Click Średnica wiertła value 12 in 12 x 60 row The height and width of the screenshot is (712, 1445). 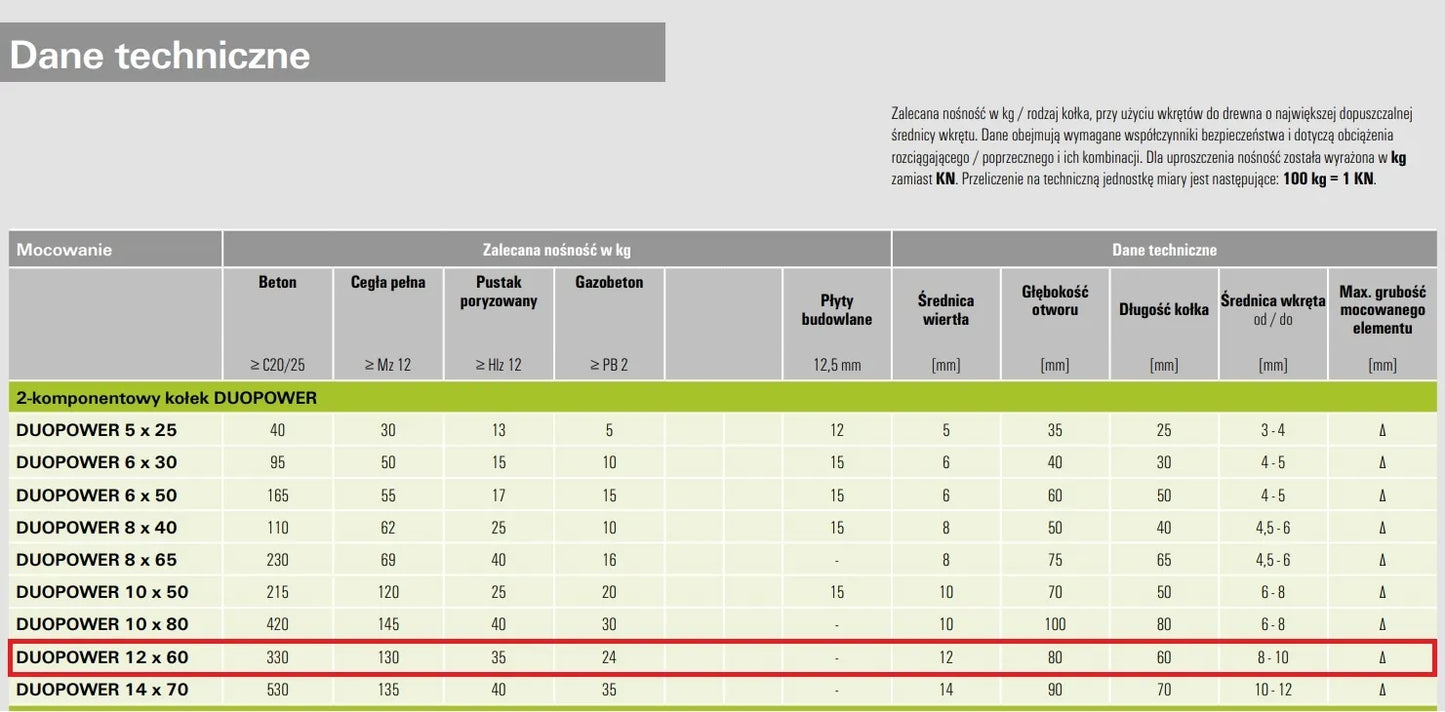(x=946, y=657)
